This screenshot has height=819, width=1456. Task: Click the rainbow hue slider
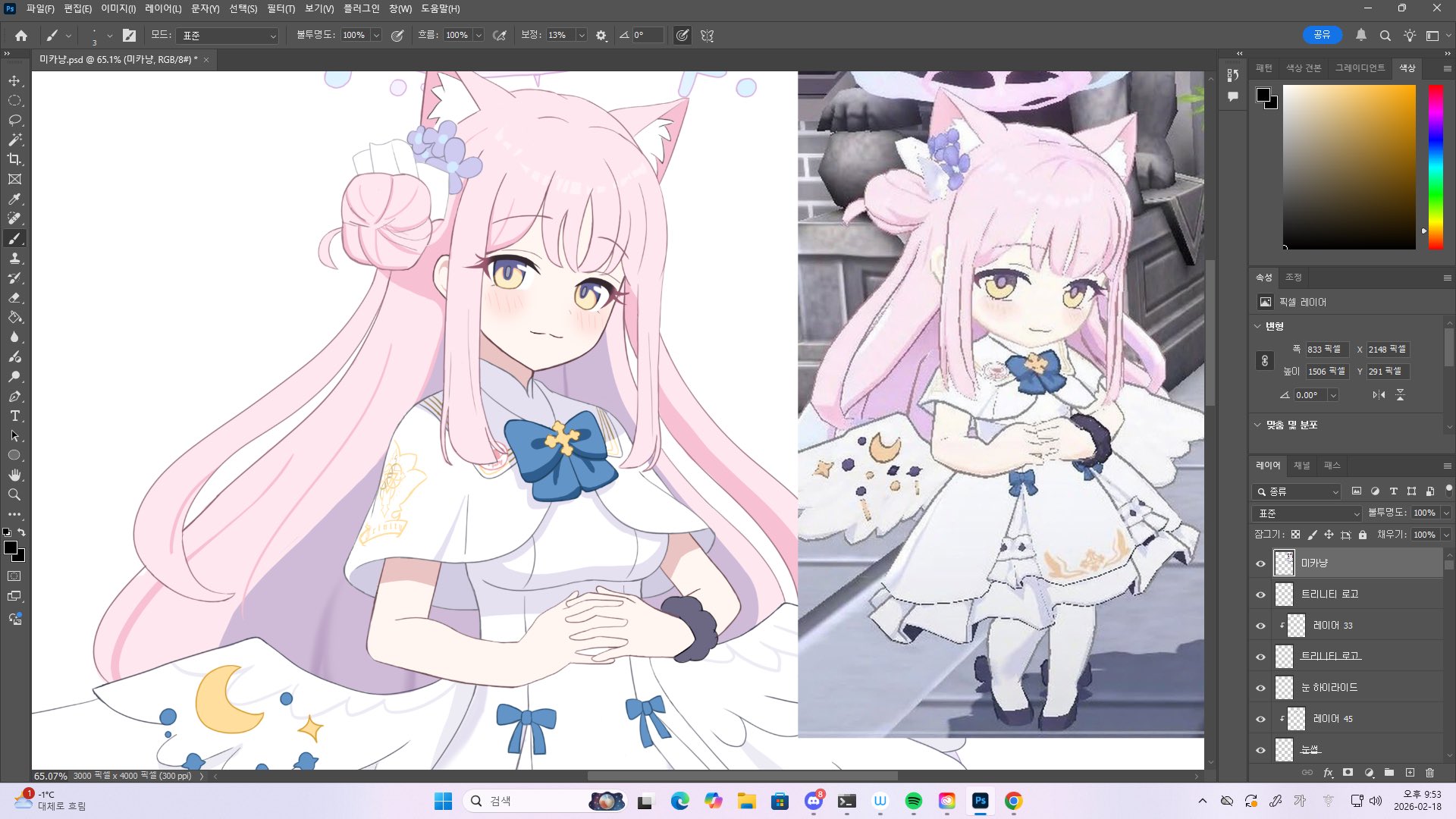[1436, 167]
